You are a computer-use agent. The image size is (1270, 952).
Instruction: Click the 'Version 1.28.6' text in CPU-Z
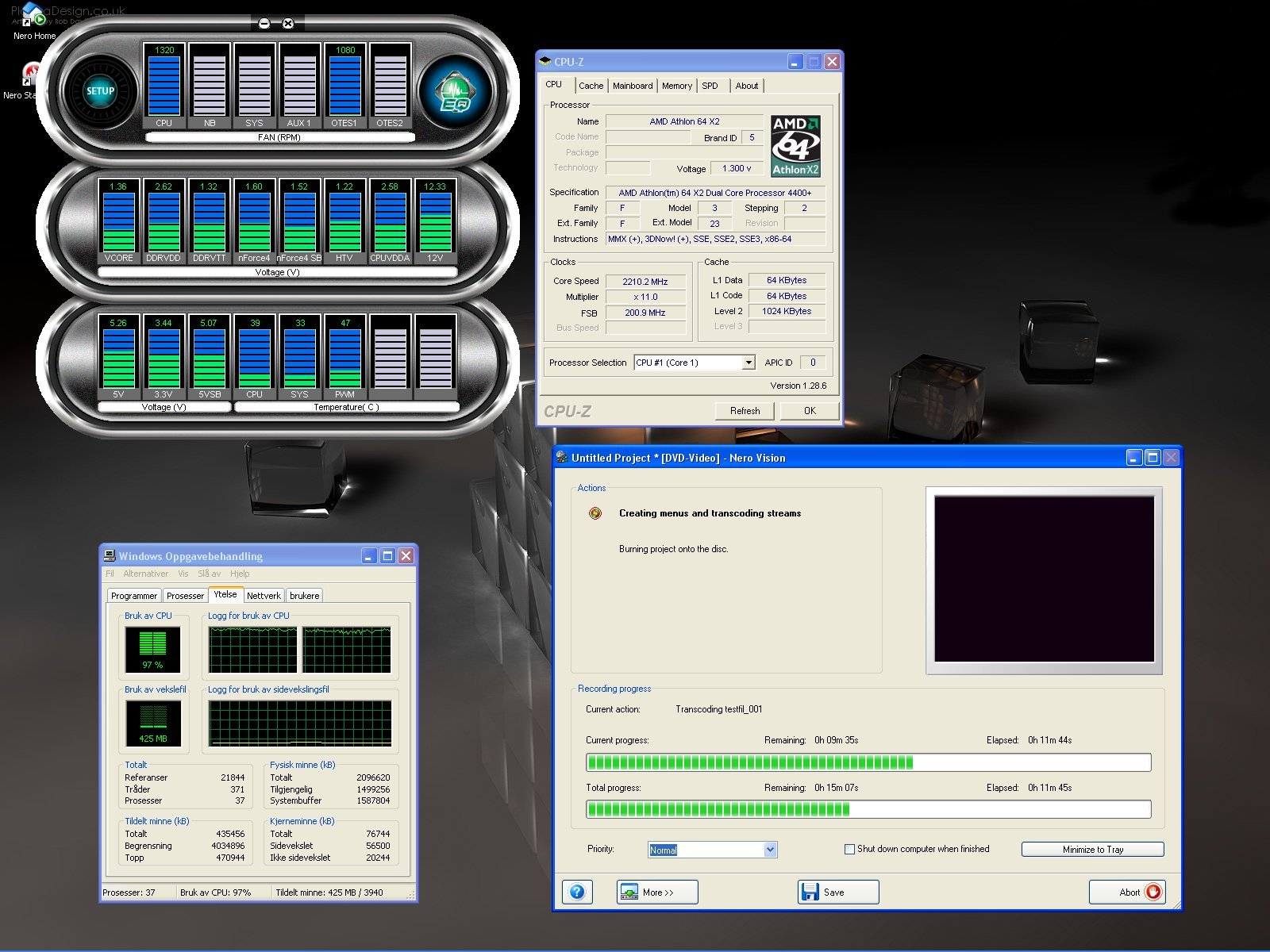pos(798,386)
